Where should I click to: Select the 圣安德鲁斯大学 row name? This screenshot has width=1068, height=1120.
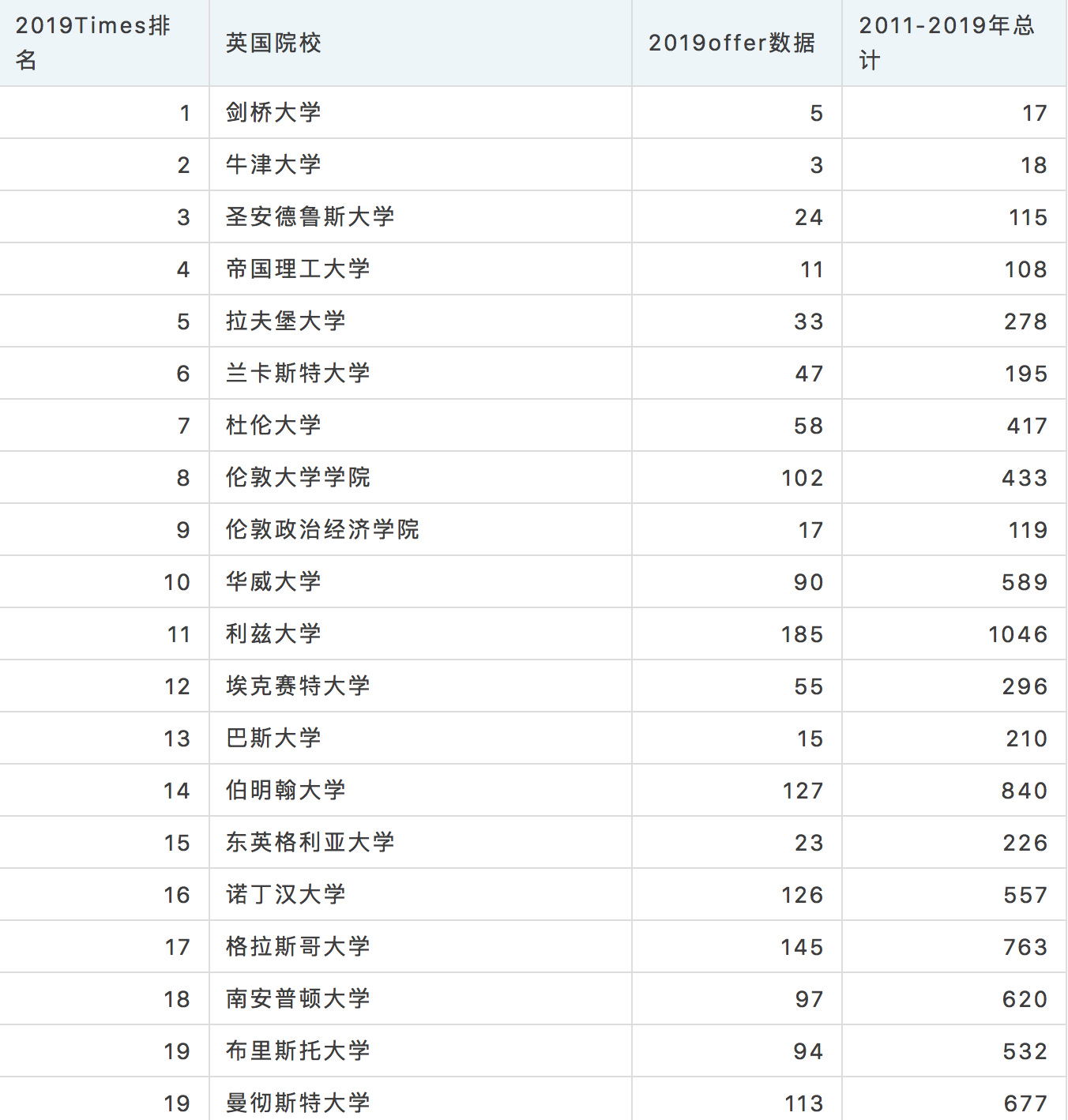(310, 216)
